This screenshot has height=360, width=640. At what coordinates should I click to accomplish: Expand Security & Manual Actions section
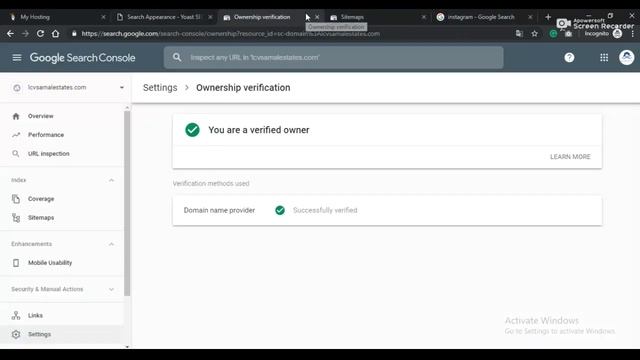(111, 289)
